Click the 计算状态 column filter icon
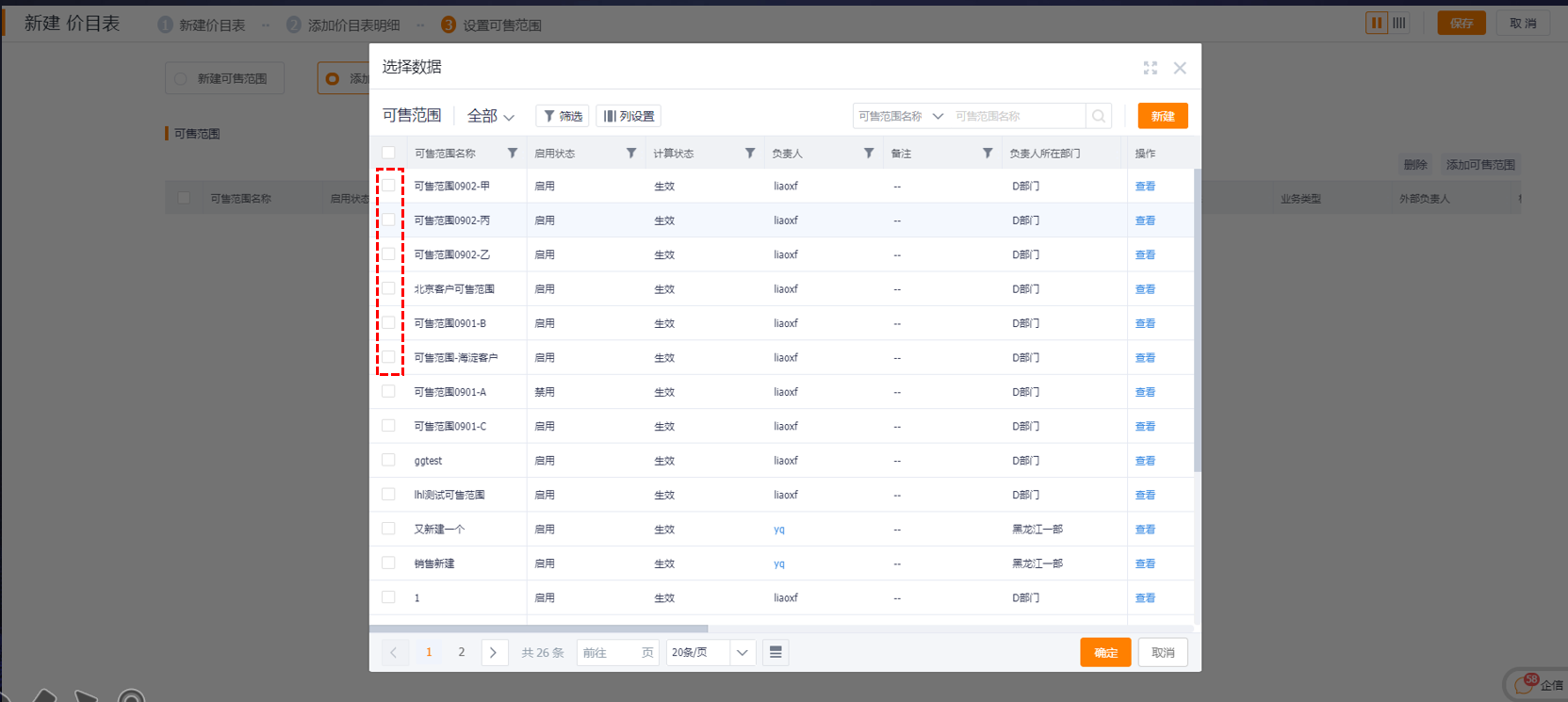The width and height of the screenshot is (1568, 702). (x=750, y=153)
